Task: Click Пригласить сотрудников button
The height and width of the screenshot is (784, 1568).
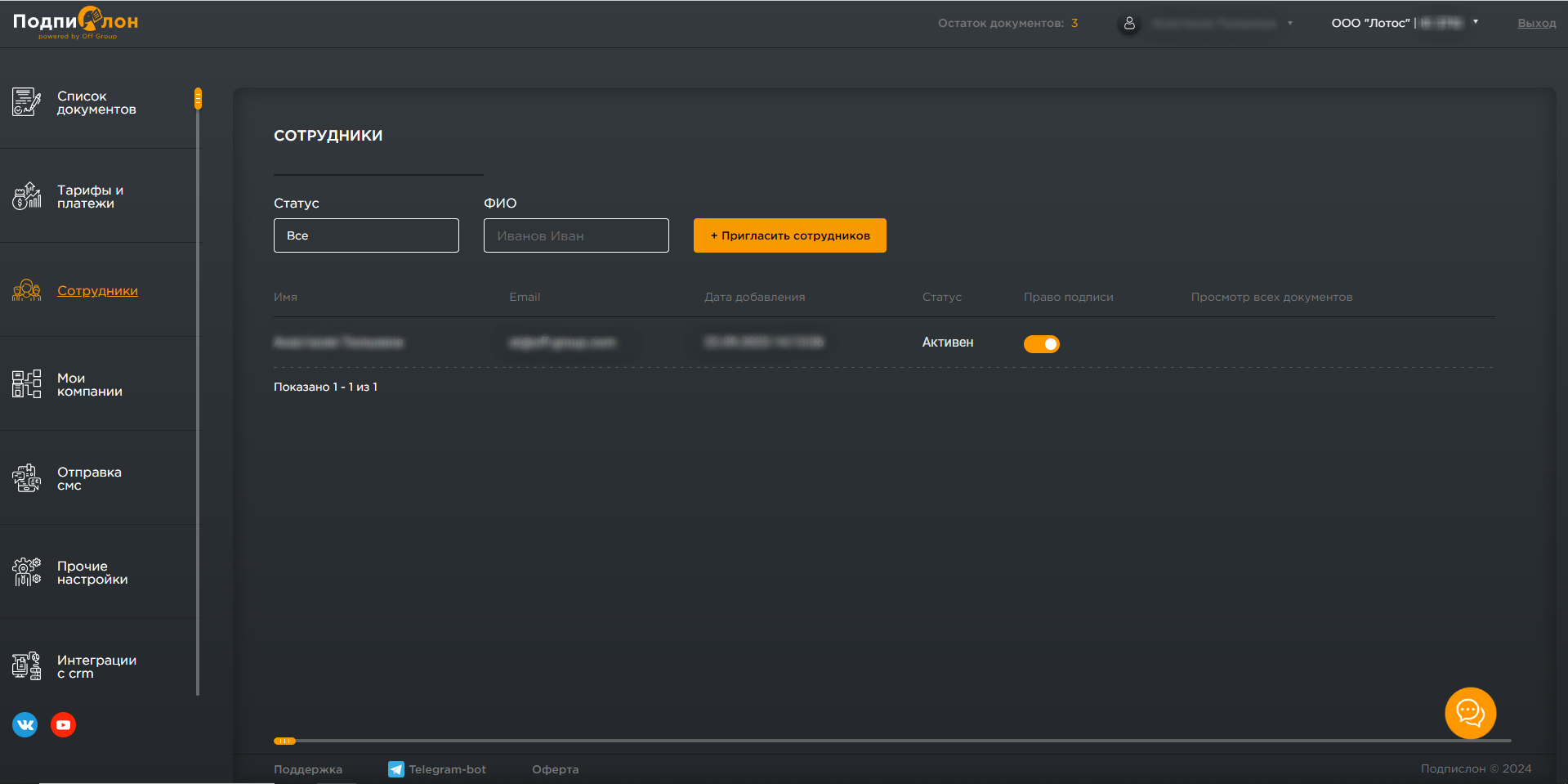Action: [790, 235]
